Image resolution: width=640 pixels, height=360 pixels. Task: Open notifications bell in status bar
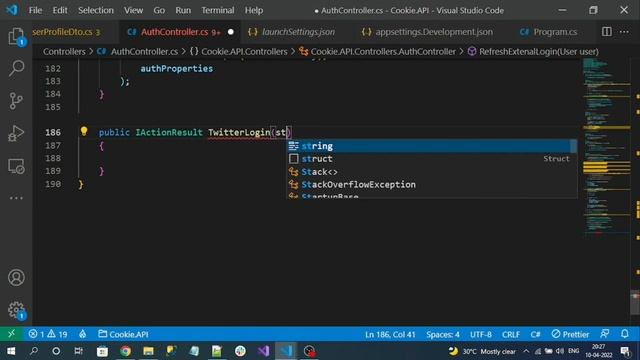pyautogui.click(x=625, y=334)
